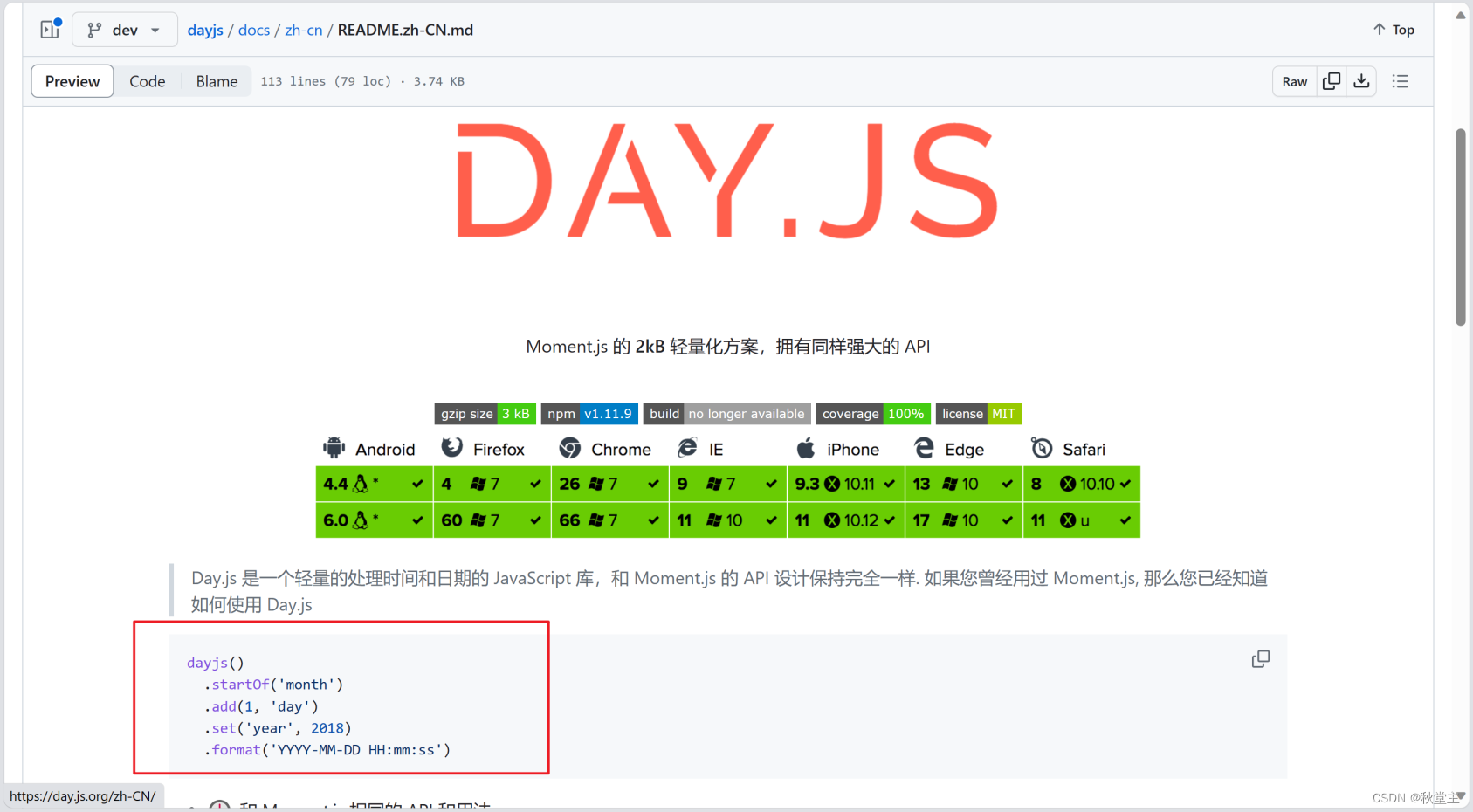1473x812 pixels.
Task: Open the gzip size 3 kB badge
Action: 485,414
